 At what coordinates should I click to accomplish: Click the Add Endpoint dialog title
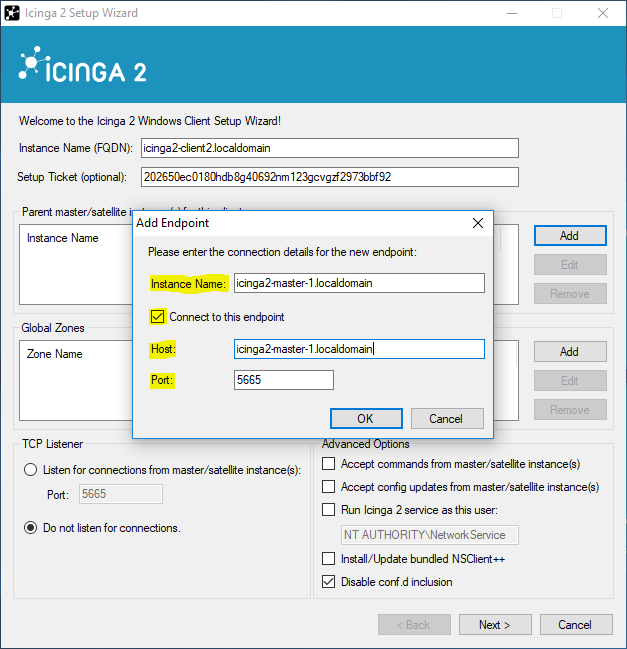(173, 223)
